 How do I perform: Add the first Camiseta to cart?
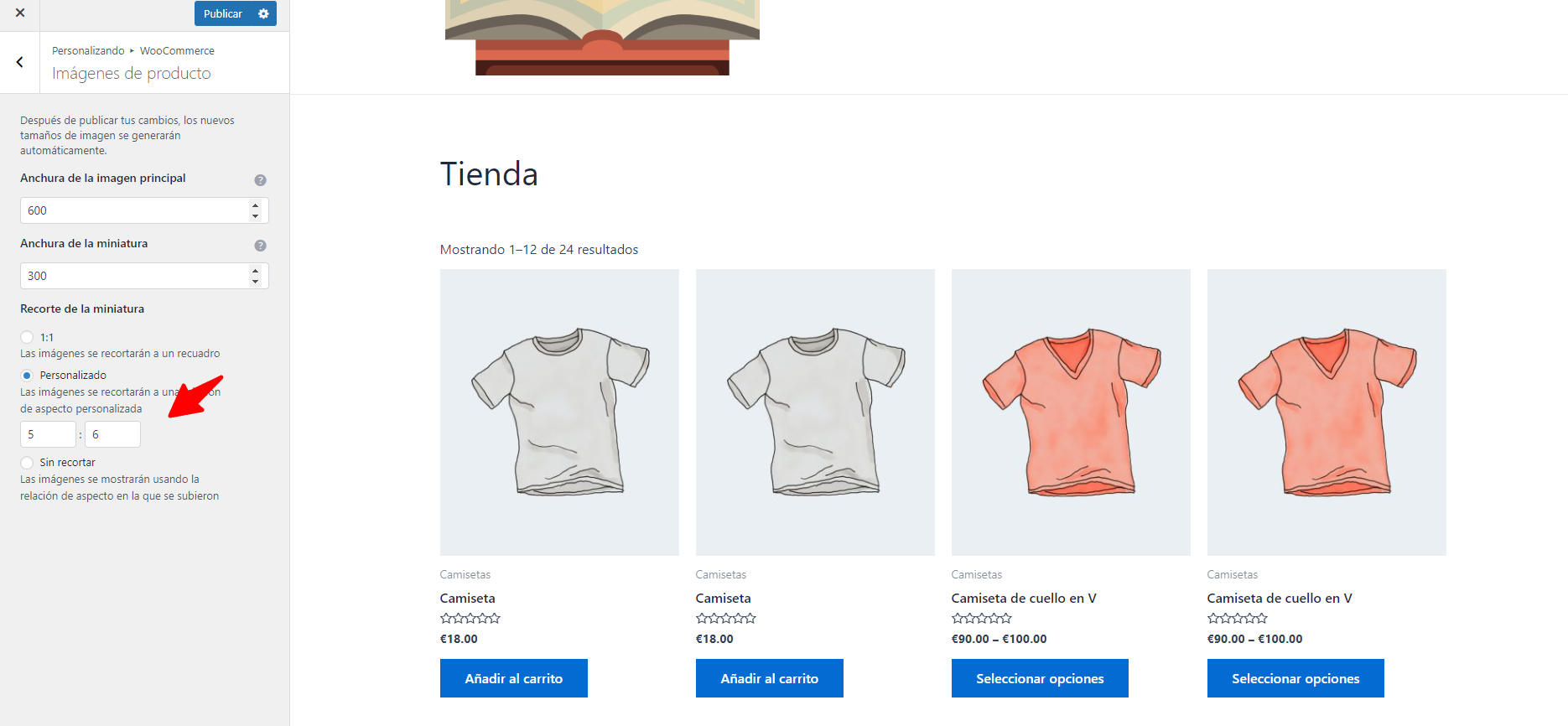point(514,678)
